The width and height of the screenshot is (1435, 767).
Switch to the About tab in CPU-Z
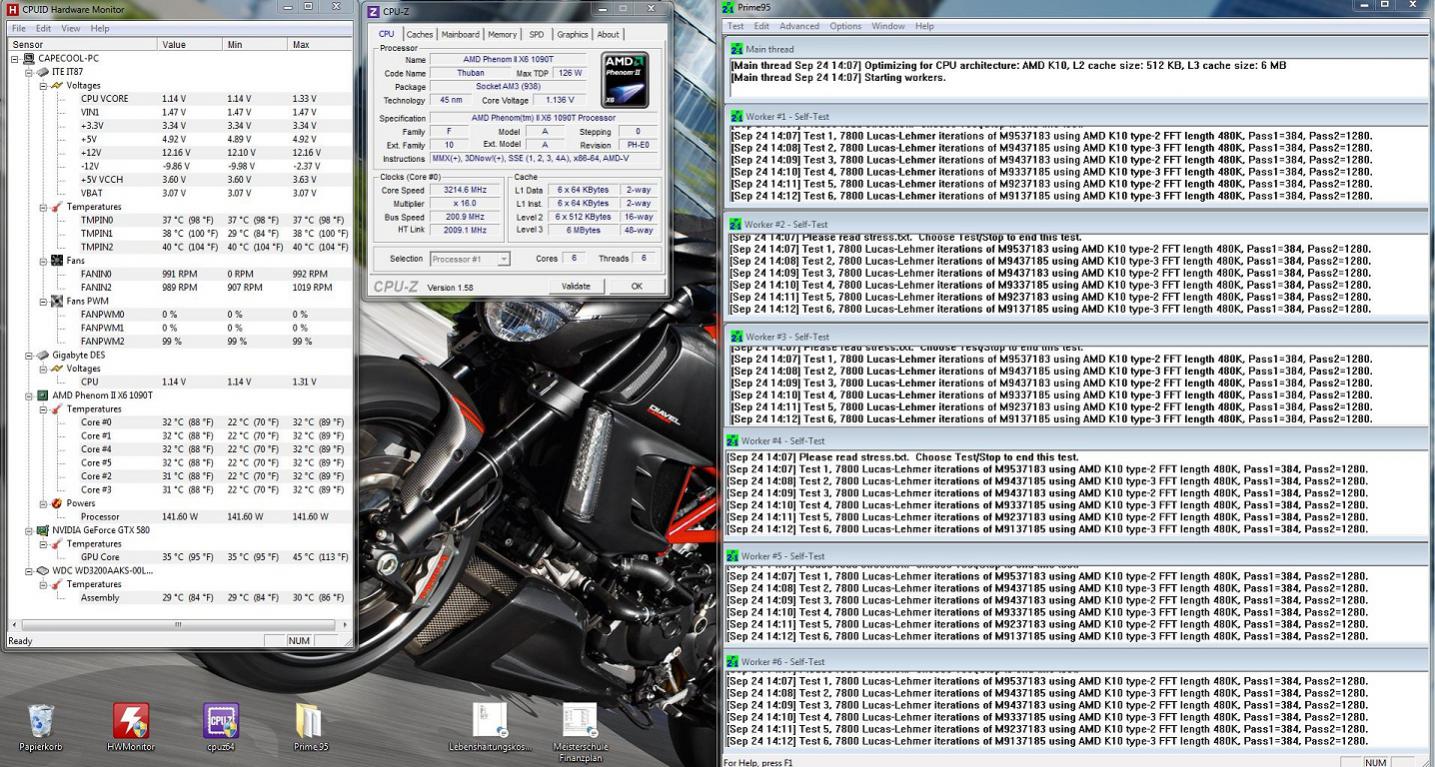[x=608, y=34]
